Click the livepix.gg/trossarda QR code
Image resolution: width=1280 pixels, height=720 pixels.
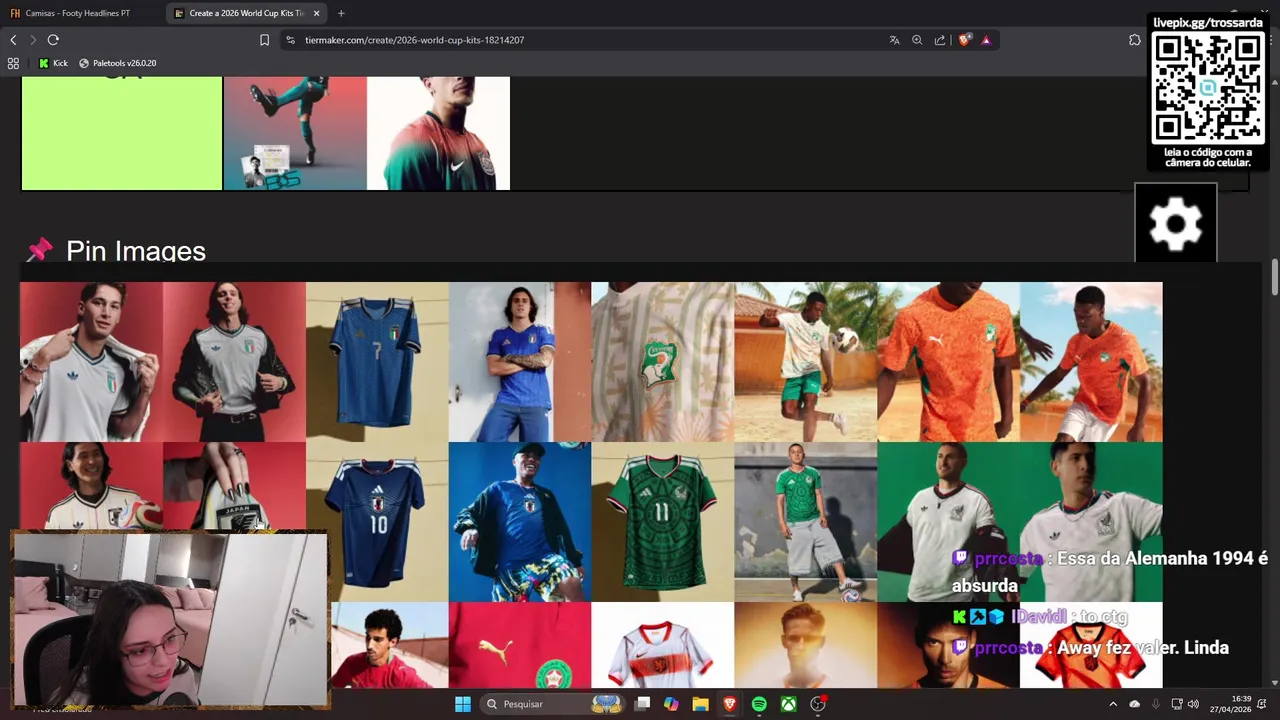1208,88
